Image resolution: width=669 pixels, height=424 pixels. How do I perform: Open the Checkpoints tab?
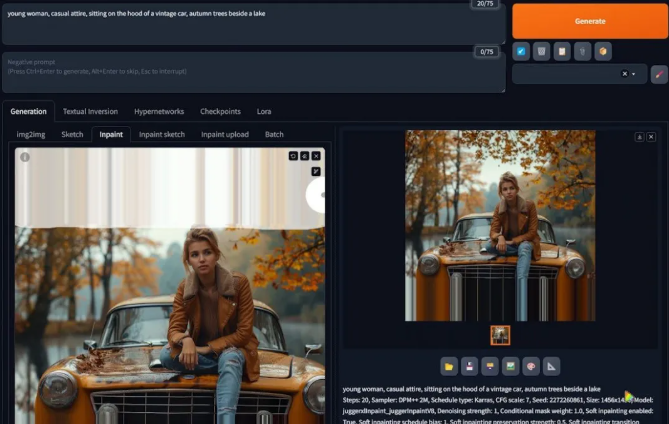(221, 111)
